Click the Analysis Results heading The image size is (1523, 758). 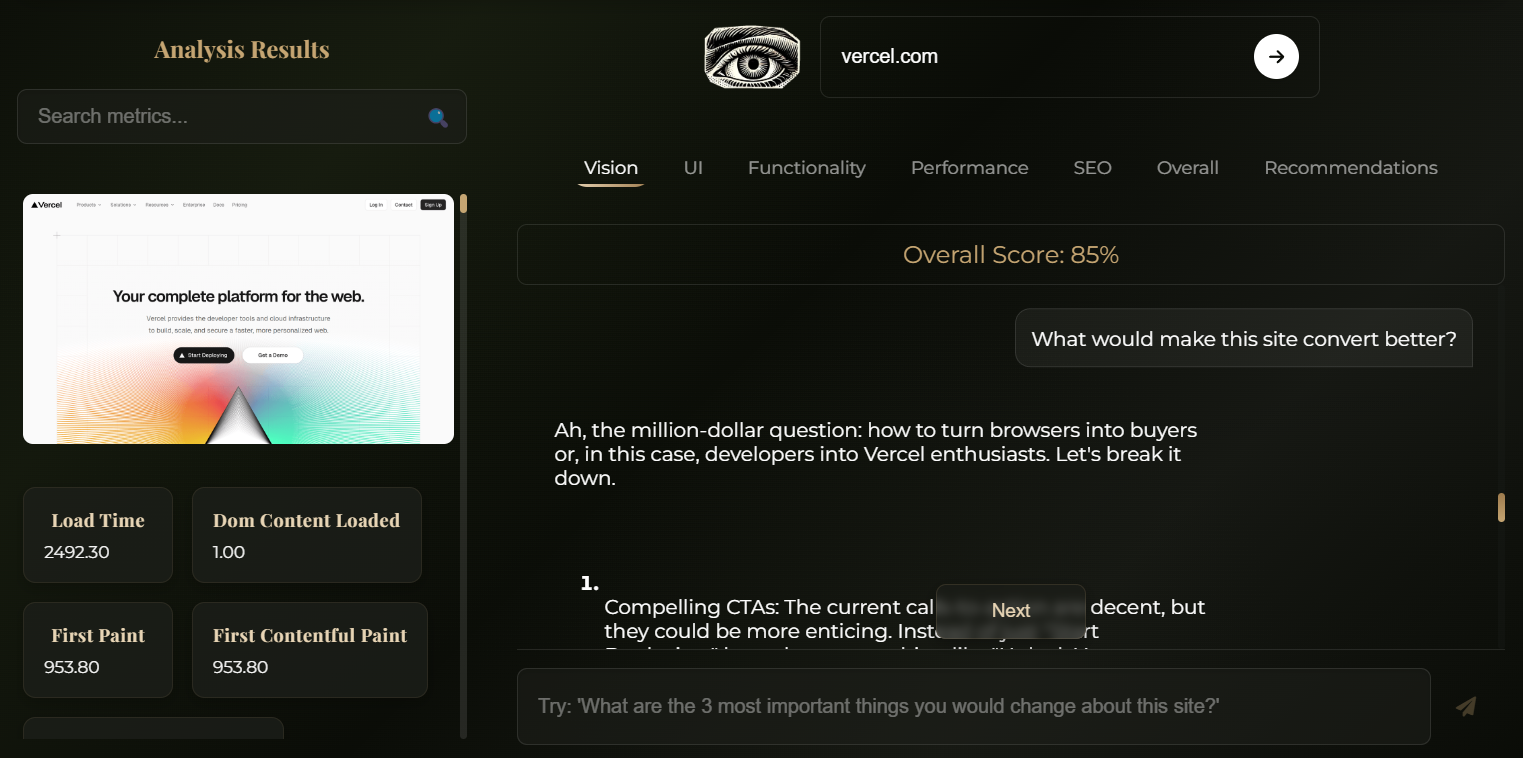[242, 49]
